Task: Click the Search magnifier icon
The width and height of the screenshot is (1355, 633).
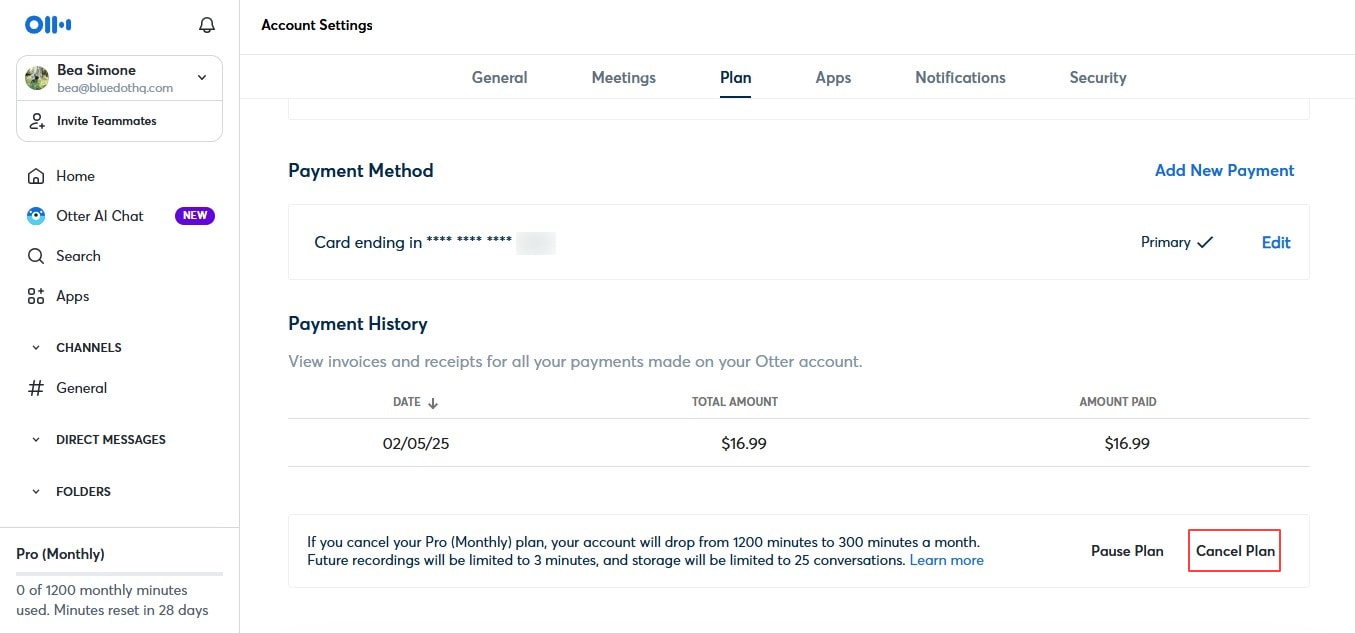Action: click(36, 256)
